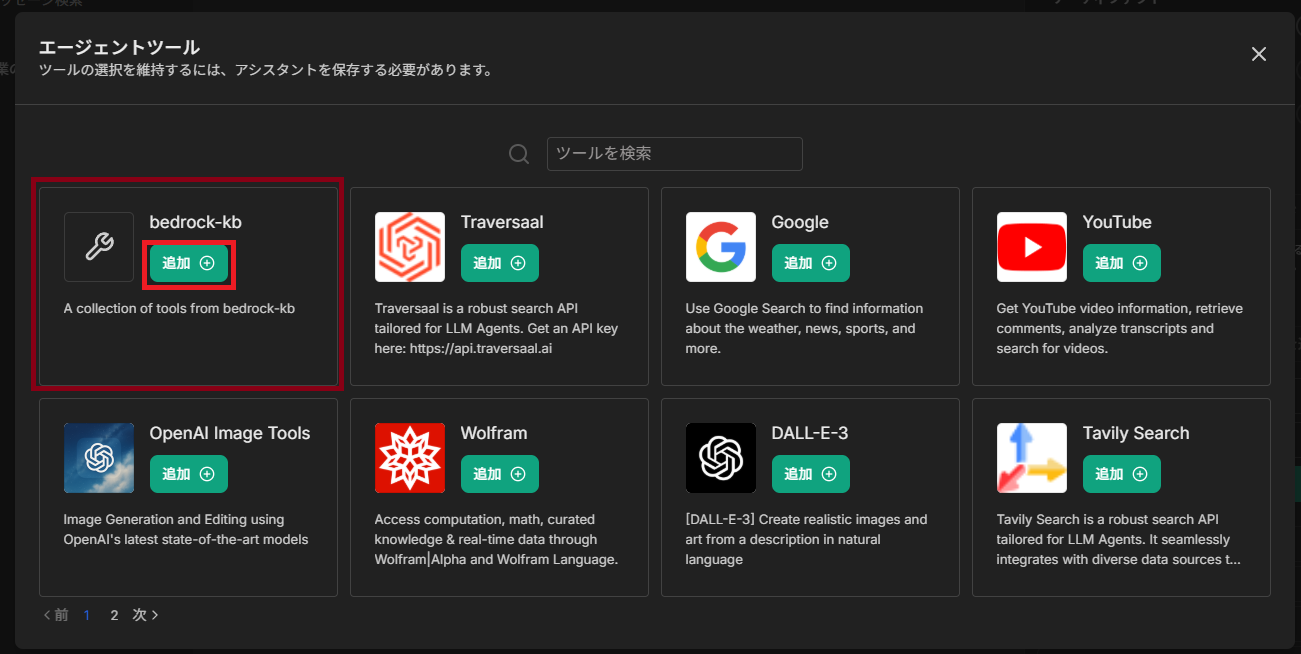1301x654 pixels.
Task: Click the DALL-E-3 logo icon
Action: point(721,458)
